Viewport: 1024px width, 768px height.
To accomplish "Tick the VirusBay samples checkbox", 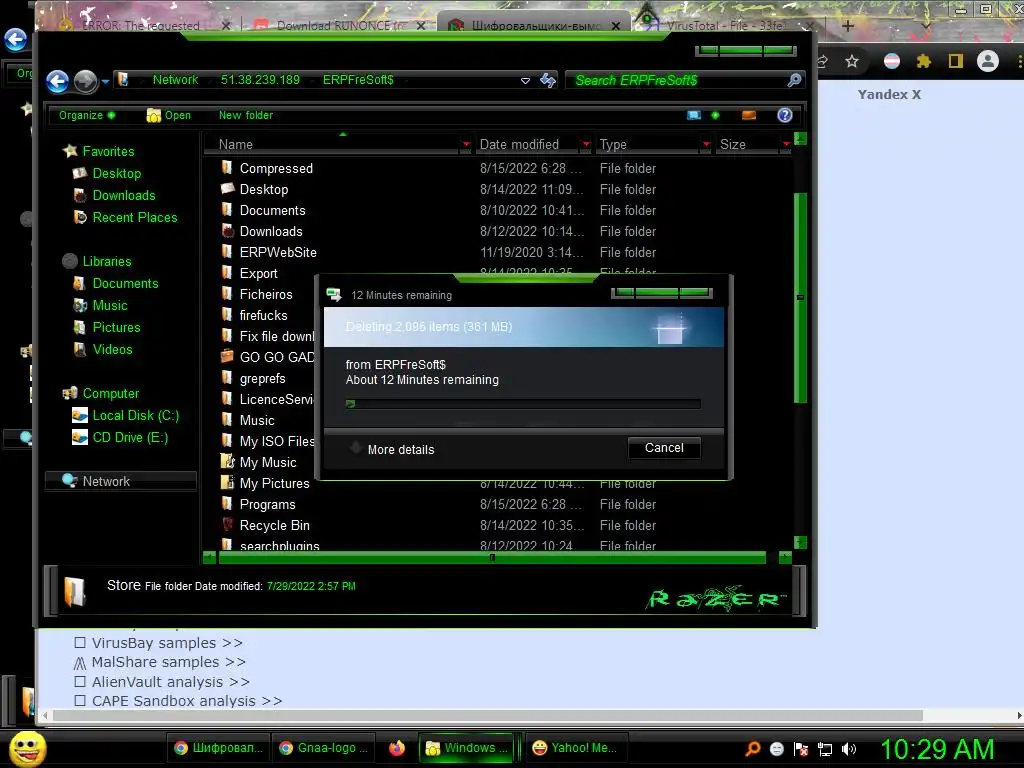I will [80, 643].
